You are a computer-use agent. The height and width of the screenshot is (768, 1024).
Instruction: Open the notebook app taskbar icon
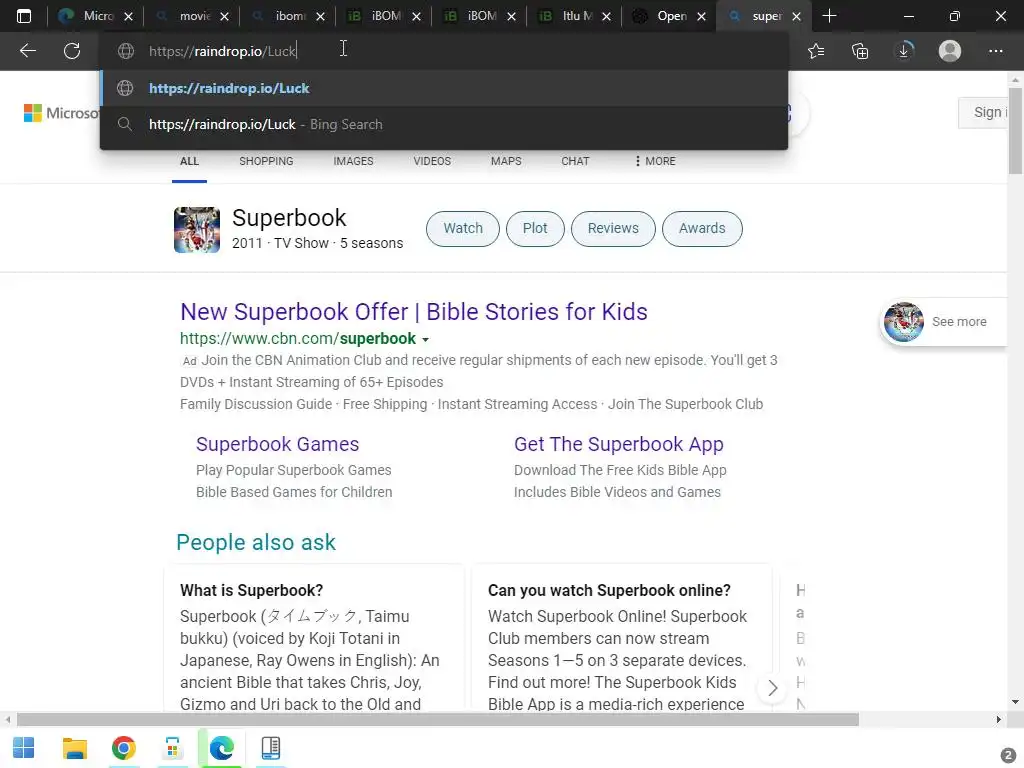pos(270,748)
